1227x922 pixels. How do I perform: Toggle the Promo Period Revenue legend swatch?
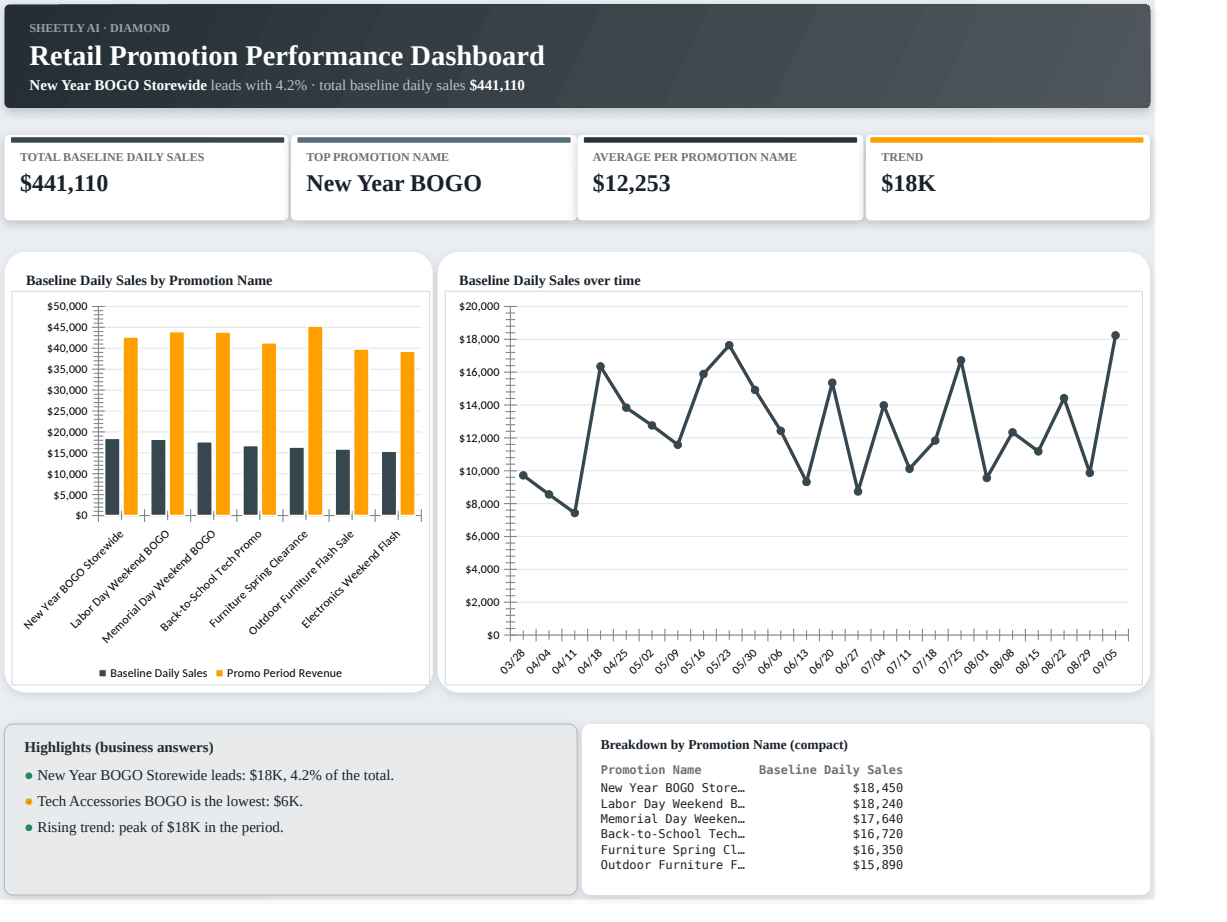(x=219, y=673)
